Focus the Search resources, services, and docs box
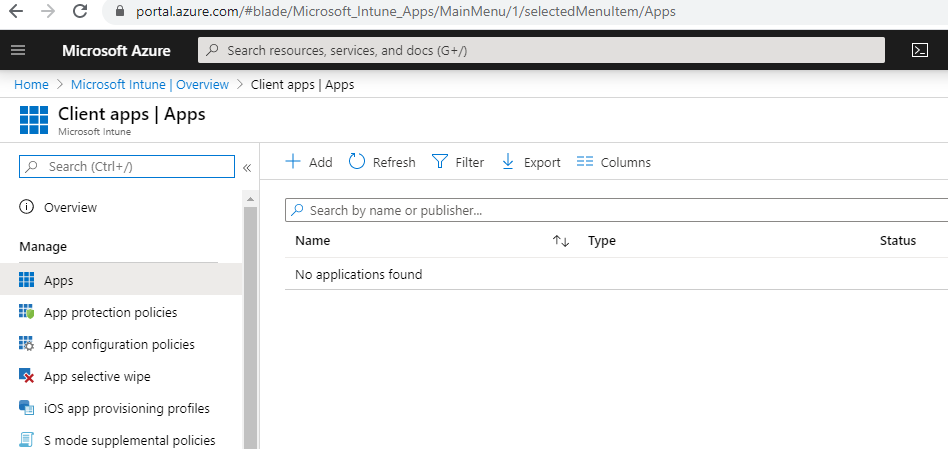Screen dimensions: 948x449 click(541, 50)
